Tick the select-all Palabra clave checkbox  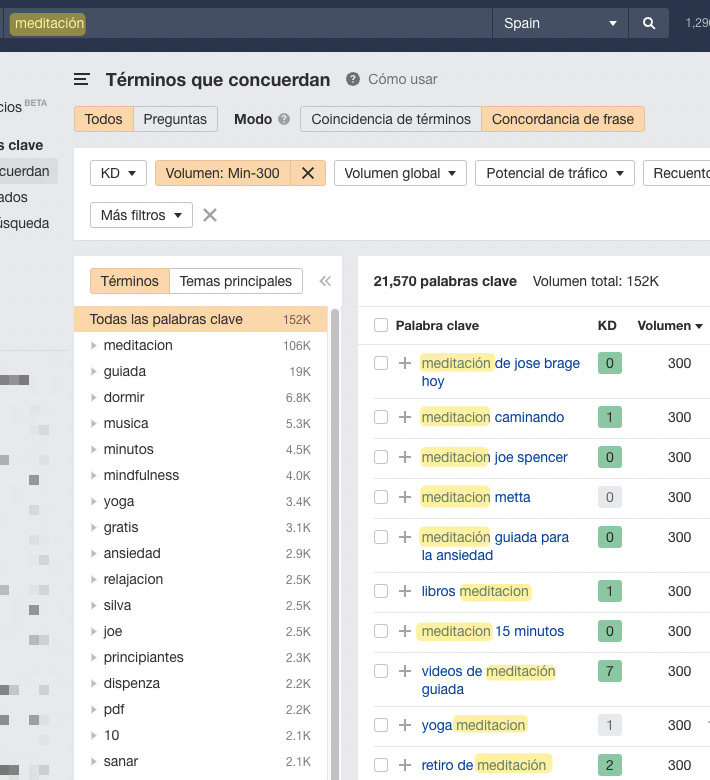[x=381, y=325]
